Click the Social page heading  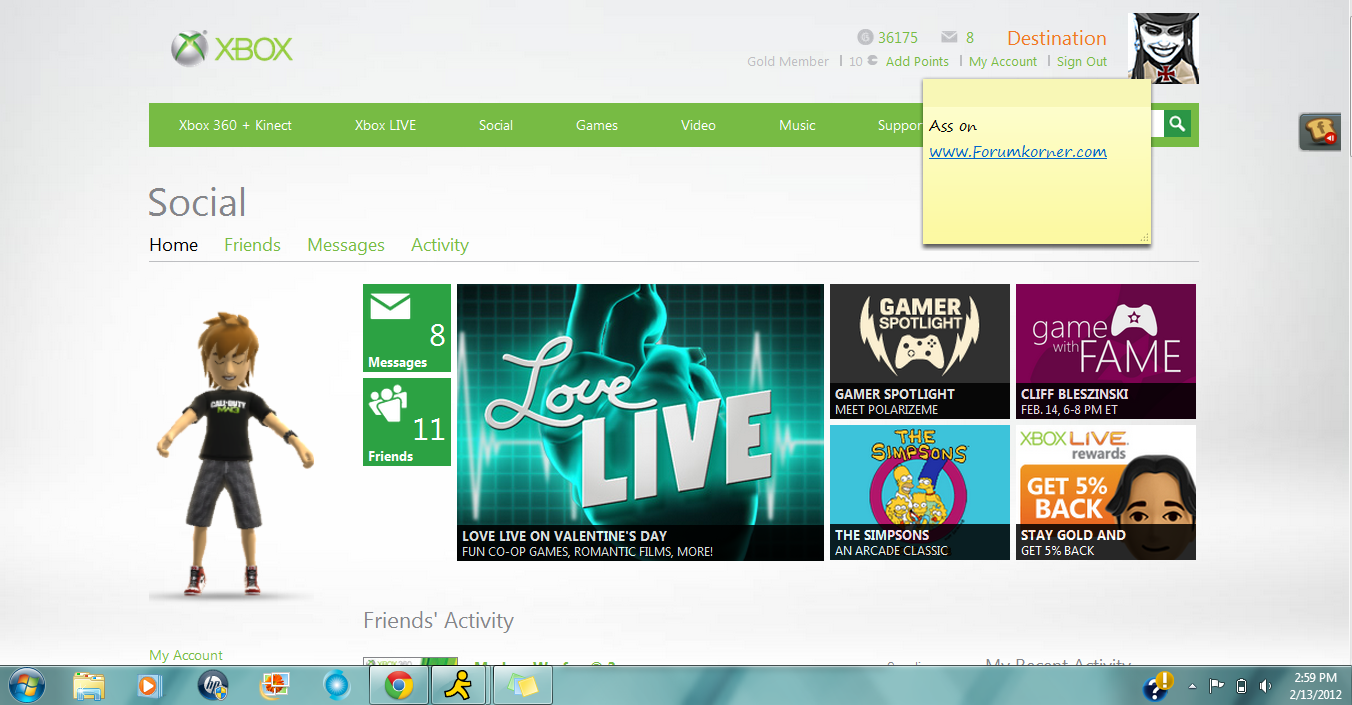(197, 202)
